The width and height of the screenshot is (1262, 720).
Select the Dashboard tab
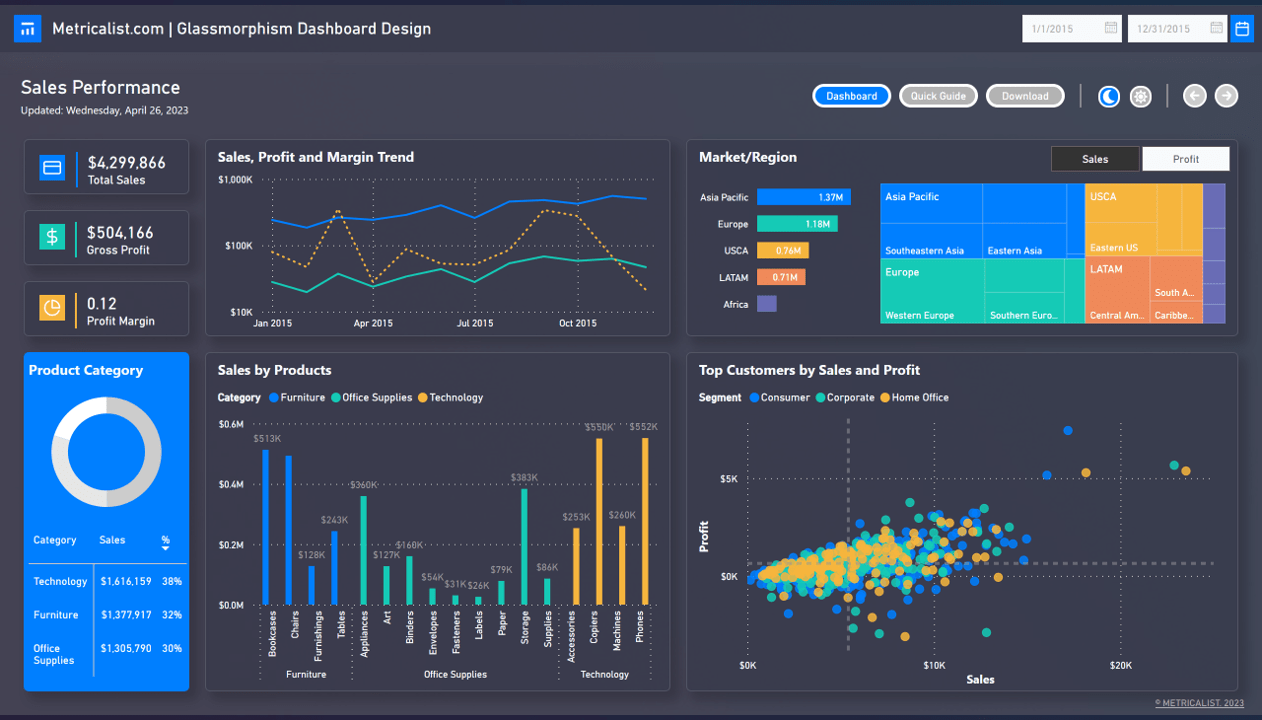point(851,95)
